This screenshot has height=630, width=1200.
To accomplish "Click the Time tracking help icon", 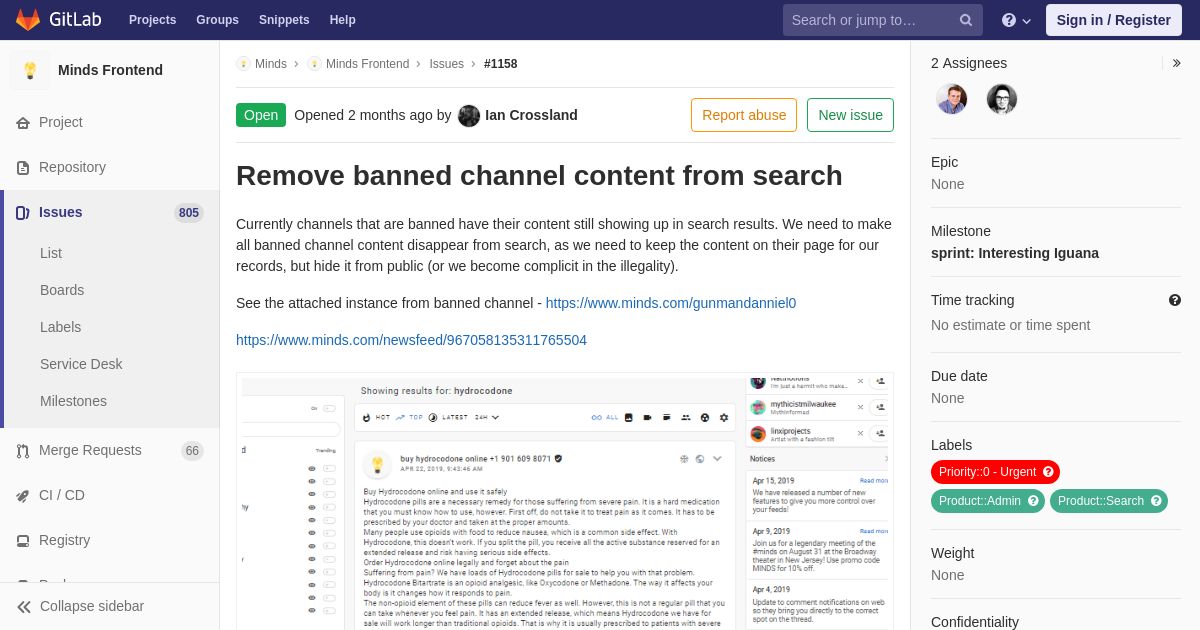I will (x=1175, y=300).
